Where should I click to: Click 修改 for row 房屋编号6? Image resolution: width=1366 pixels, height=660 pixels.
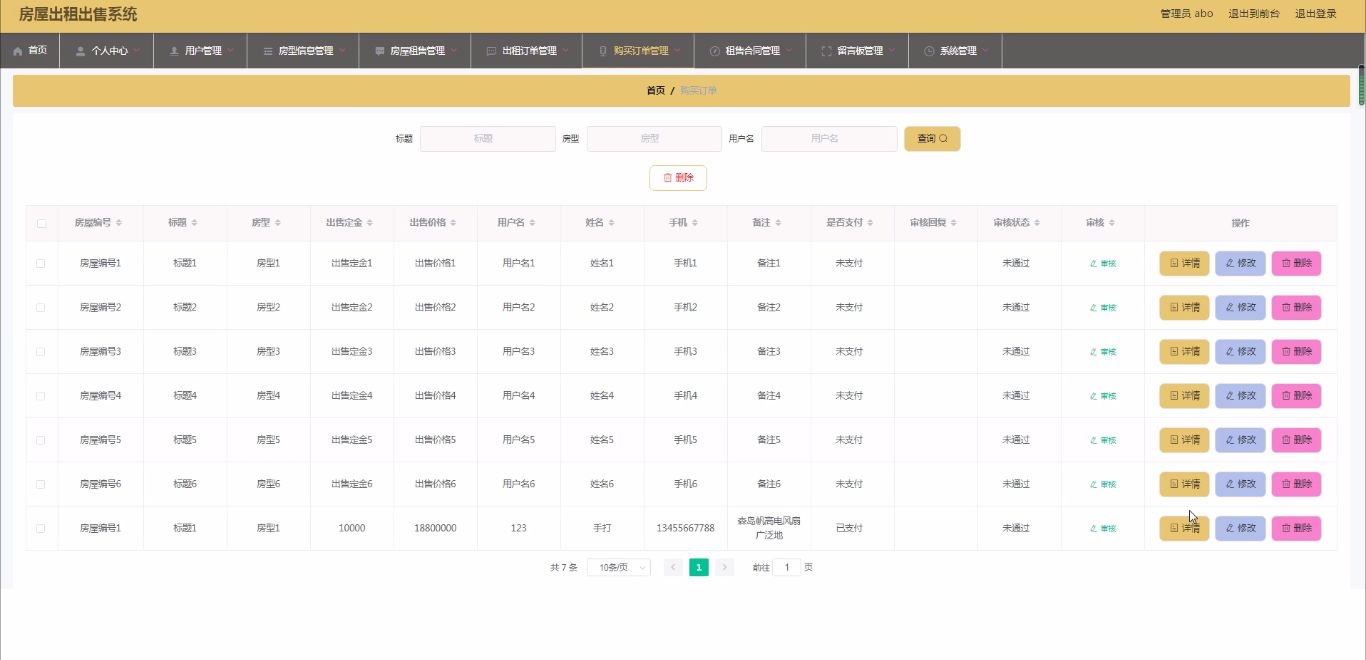pos(1240,484)
